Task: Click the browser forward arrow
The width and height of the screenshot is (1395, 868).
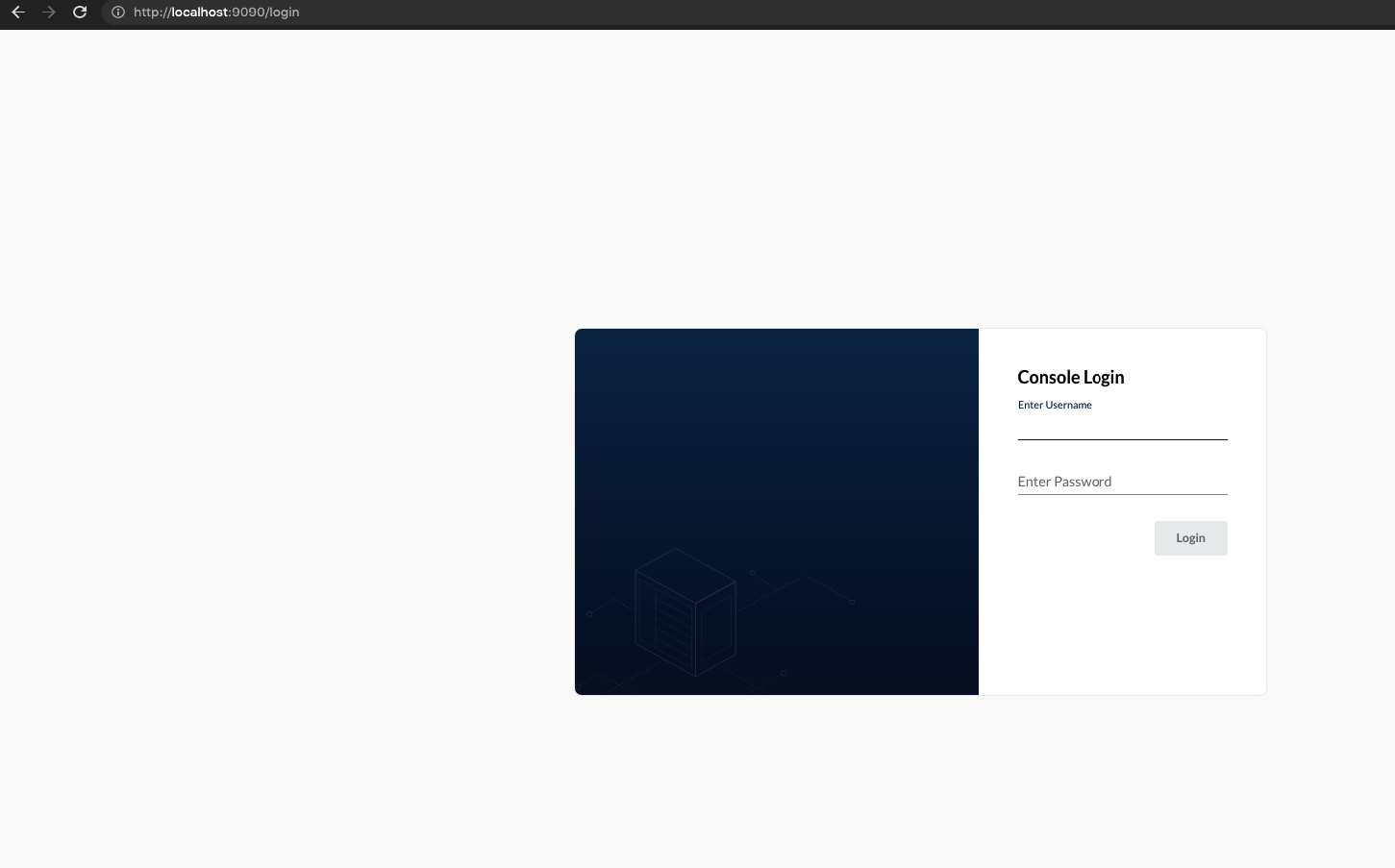Action: point(49,12)
